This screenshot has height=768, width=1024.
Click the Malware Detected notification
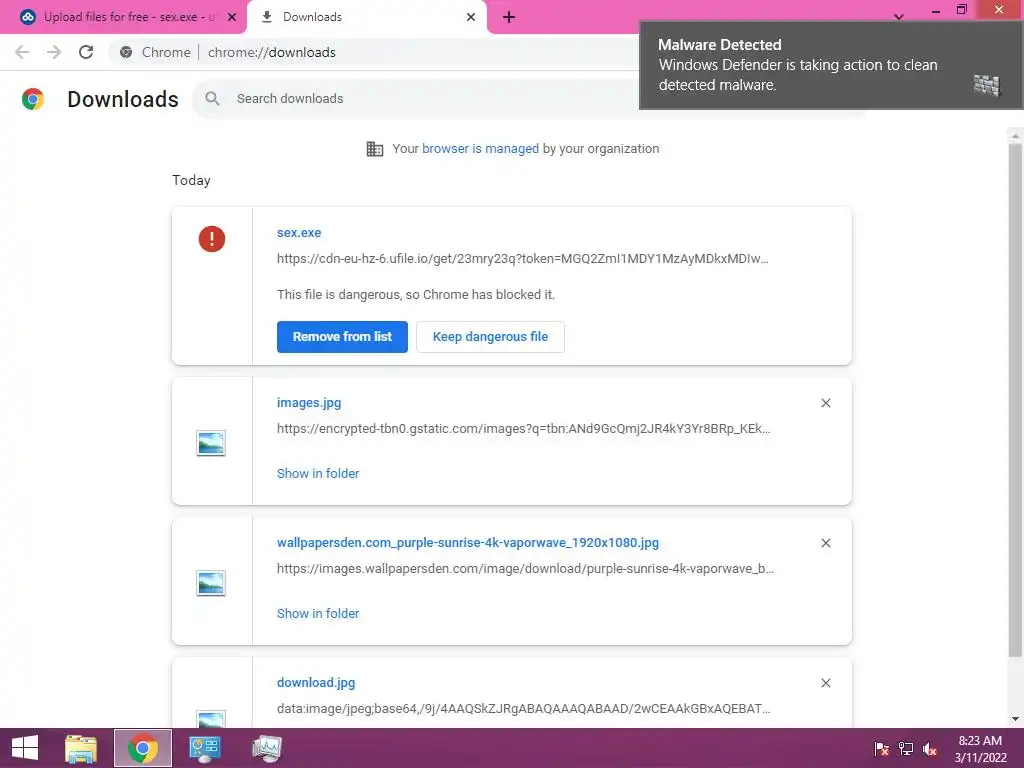(x=831, y=65)
